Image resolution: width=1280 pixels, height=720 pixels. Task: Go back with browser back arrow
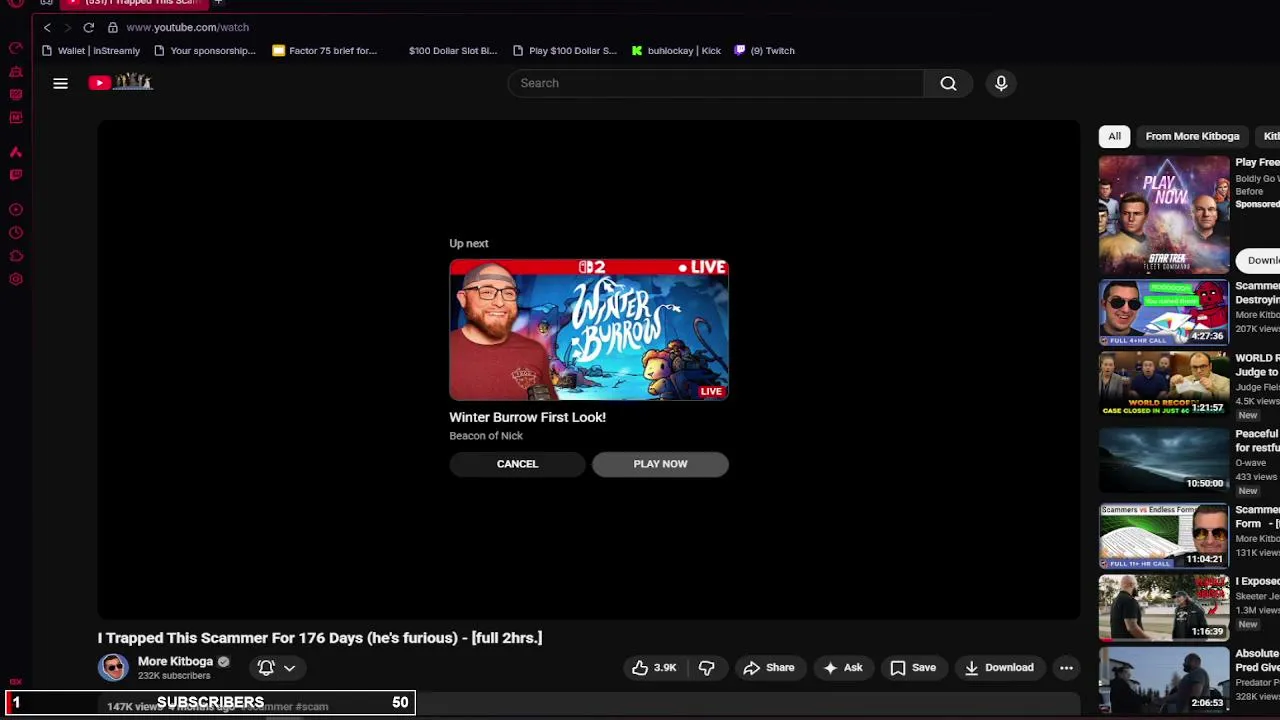click(47, 27)
